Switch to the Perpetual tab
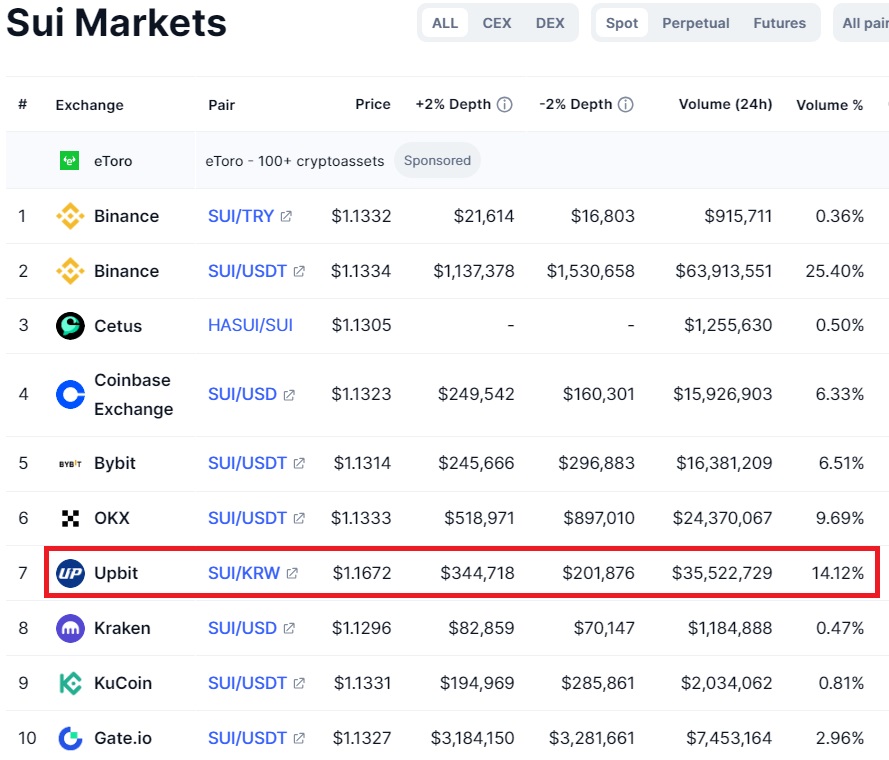This screenshot has width=889, height=760. (696, 23)
